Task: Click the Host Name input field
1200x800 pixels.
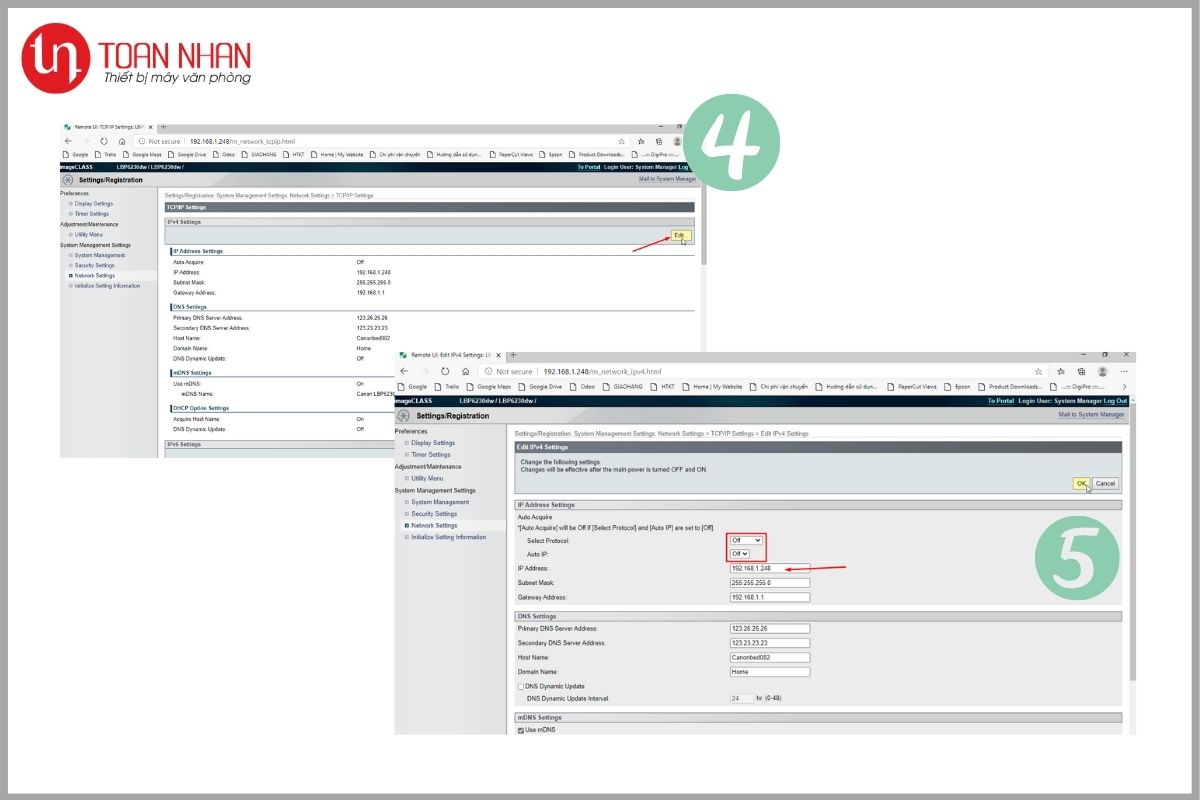Action: 770,658
